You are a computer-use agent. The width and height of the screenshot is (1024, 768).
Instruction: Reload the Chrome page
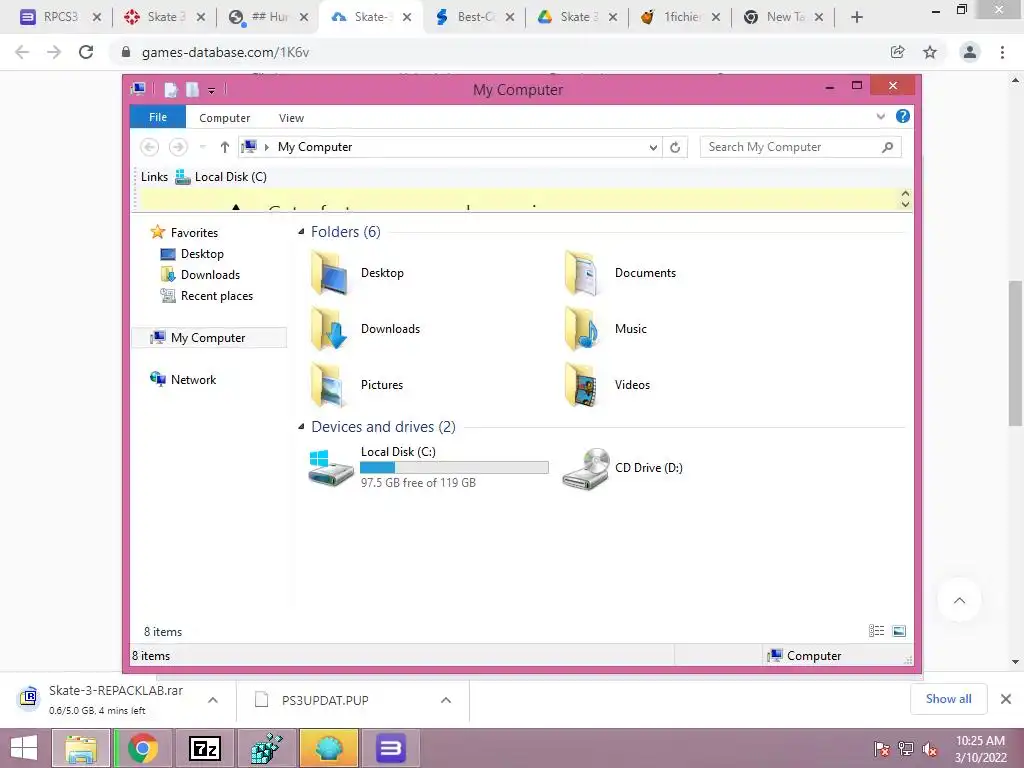(86, 52)
